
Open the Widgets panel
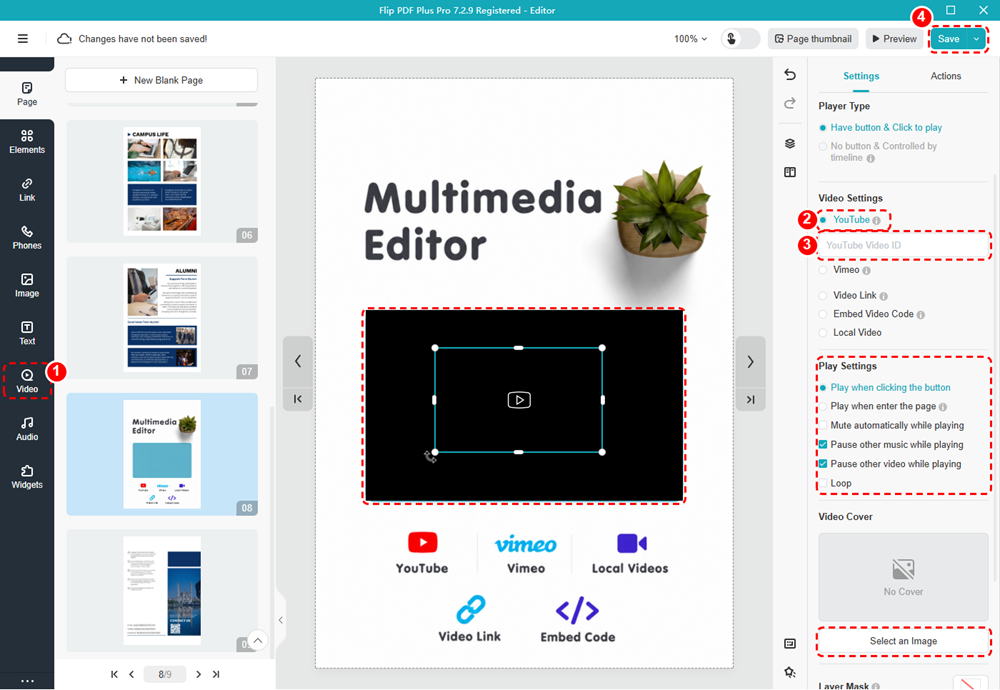tap(27, 476)
